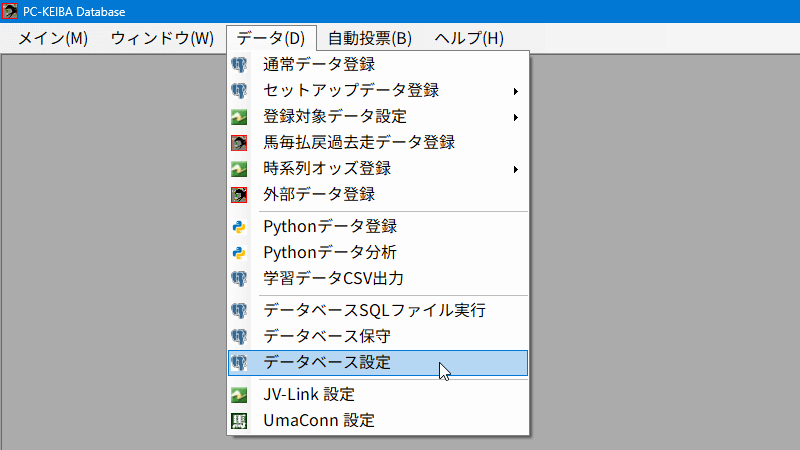Click the green icon beside JV-Link 設定

(x=239, y=395)
